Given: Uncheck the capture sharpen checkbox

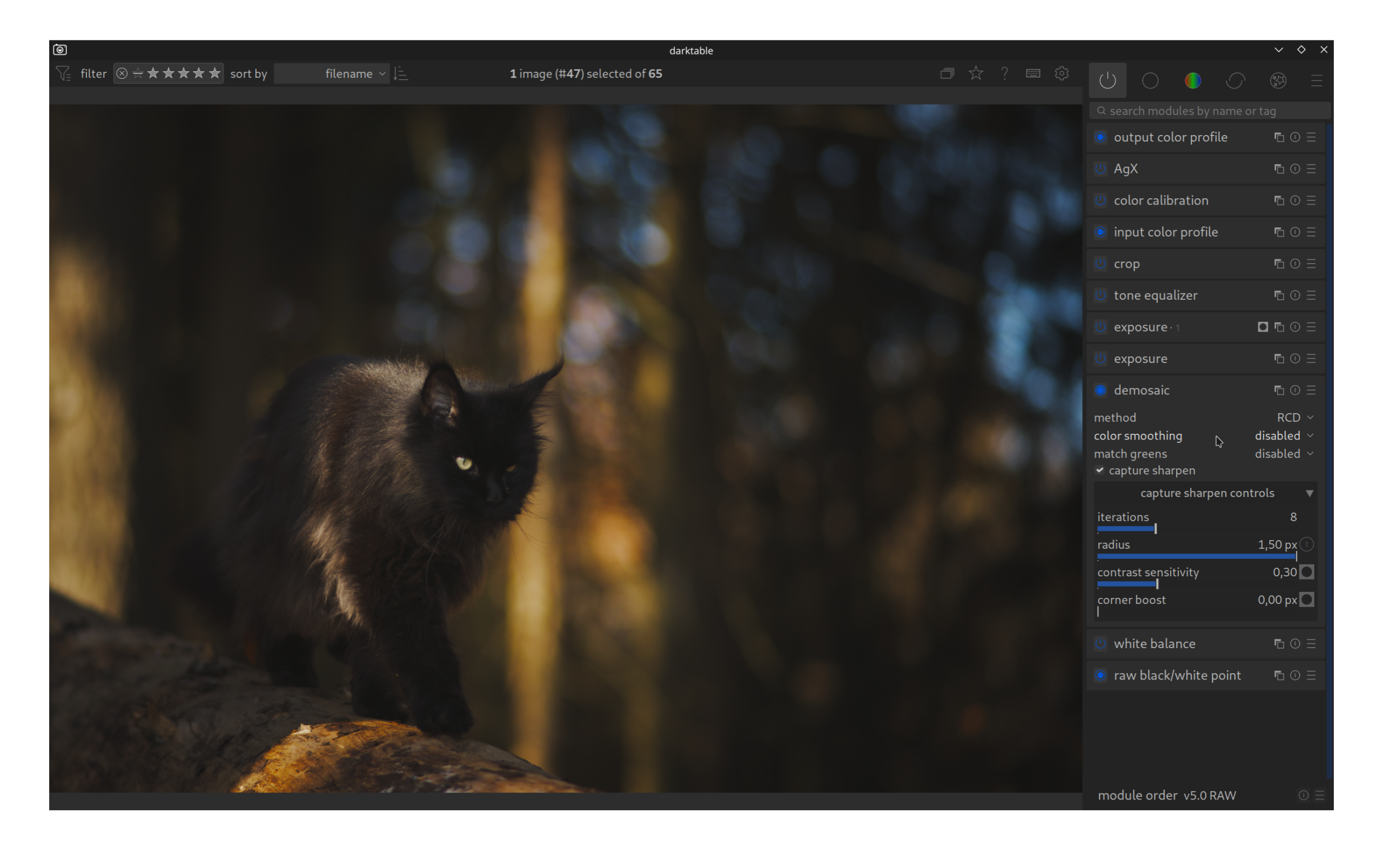Looking at the screenshot, I should [1099, 470].
